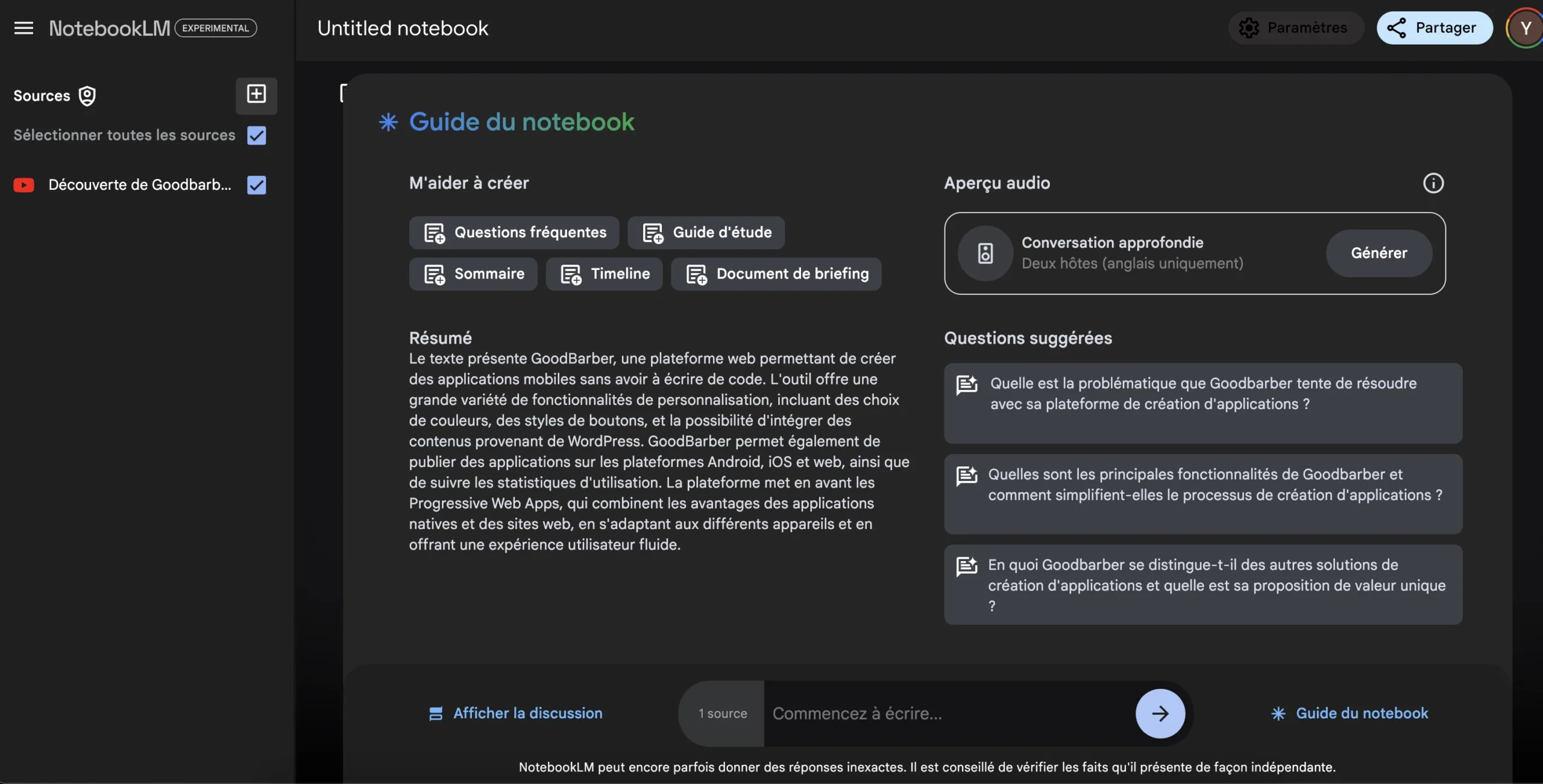Create a Document de briefing
This screenshot has height=784, width=1543.
pyautogui.click(x=776, y=274)
